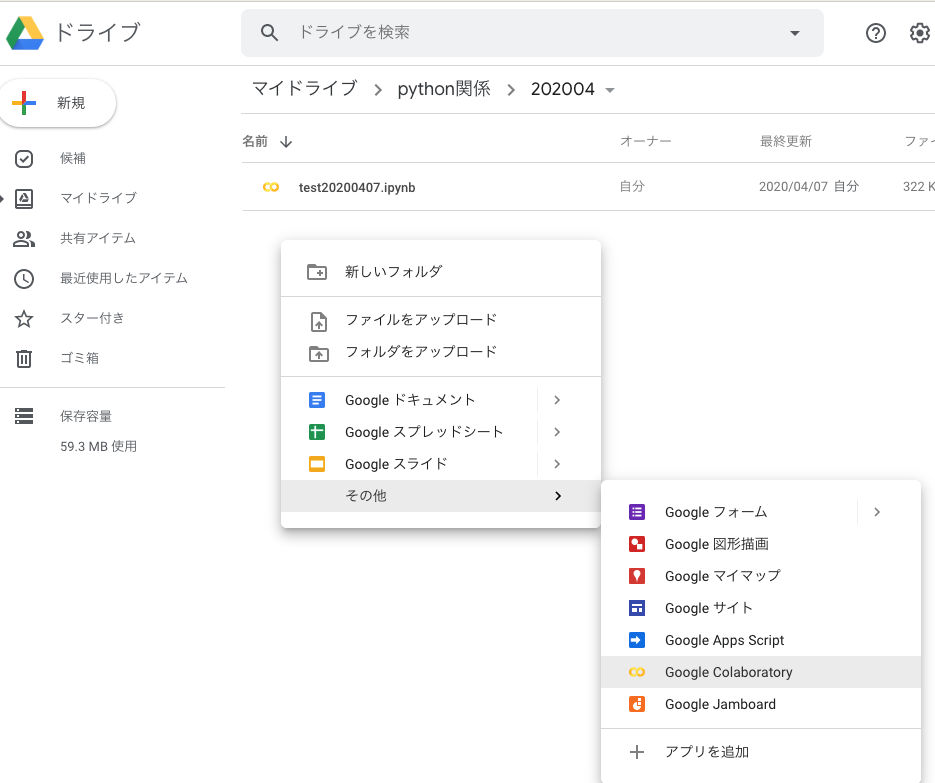Click the 保存容量 storage icon
The image size is (935, 783).
[x=24, y=416]
